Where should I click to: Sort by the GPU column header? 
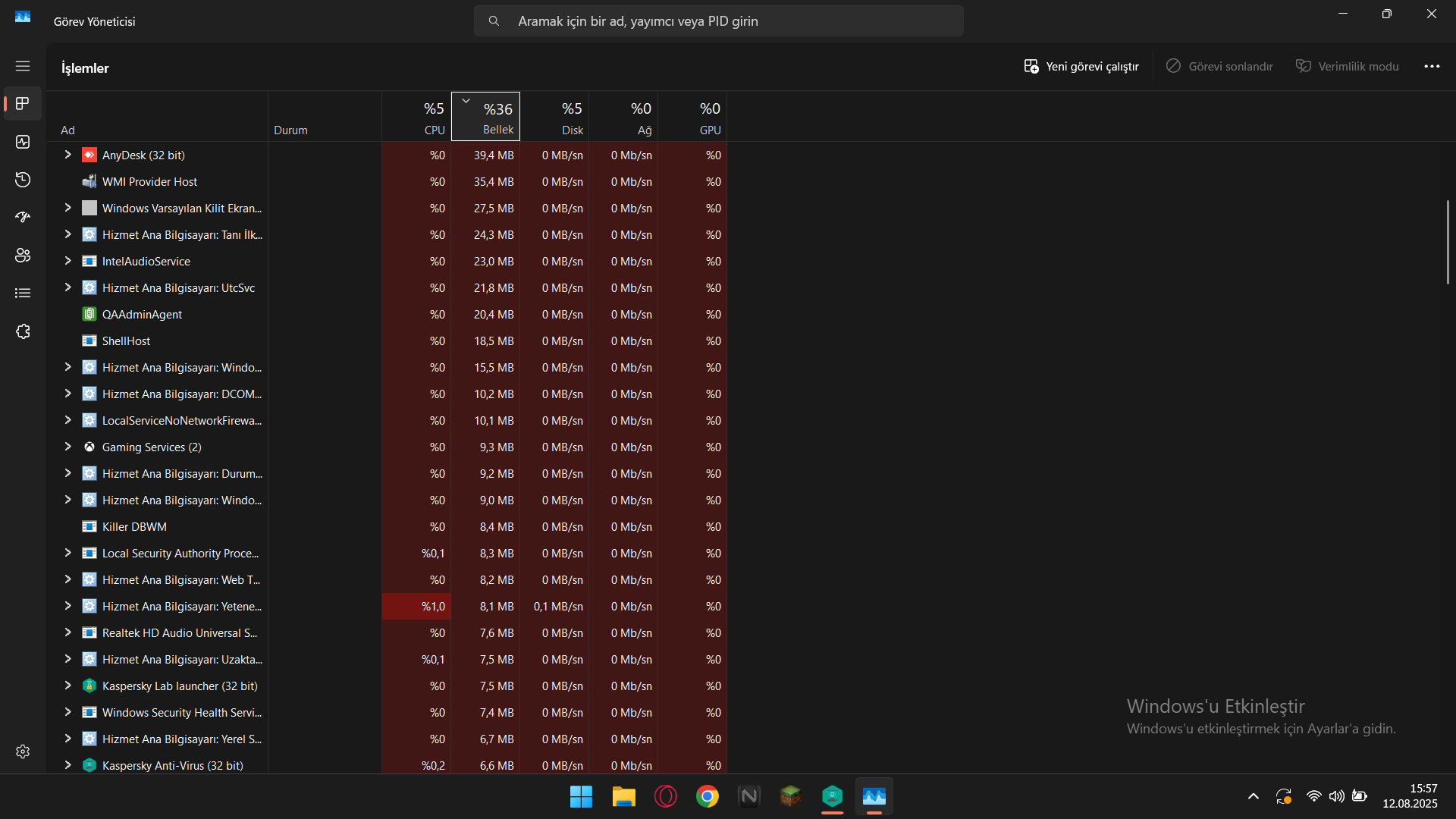click(692, 117)
